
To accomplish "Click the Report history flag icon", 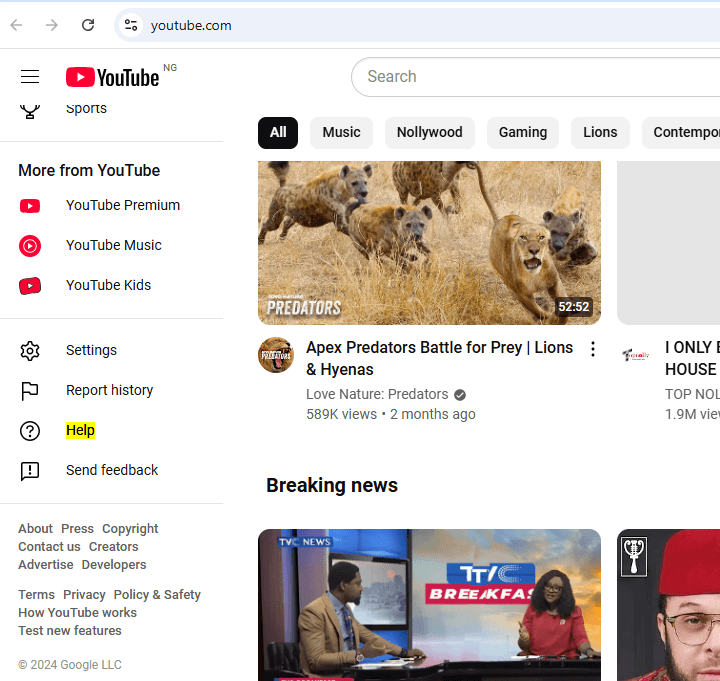I will pos(30,391).
